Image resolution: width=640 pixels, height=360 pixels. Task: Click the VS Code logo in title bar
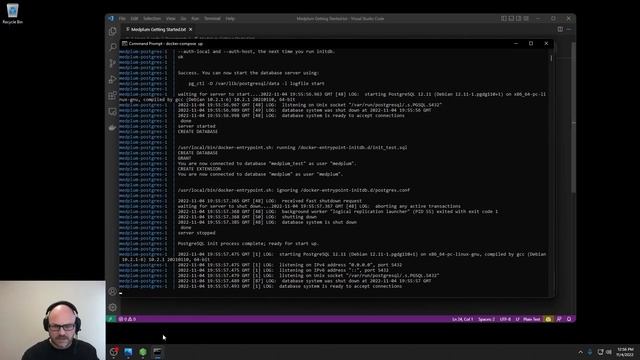pyautogui.click(x=111, y=18)
